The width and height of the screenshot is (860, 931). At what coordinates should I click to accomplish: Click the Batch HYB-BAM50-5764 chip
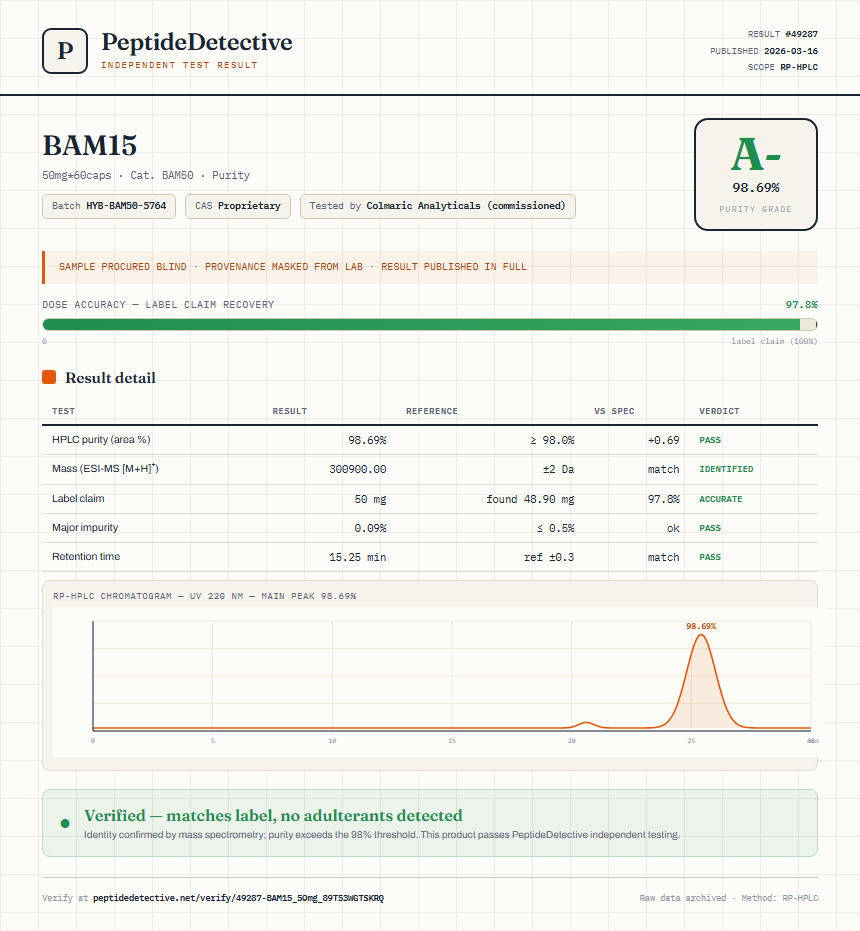tap(109, 206)
